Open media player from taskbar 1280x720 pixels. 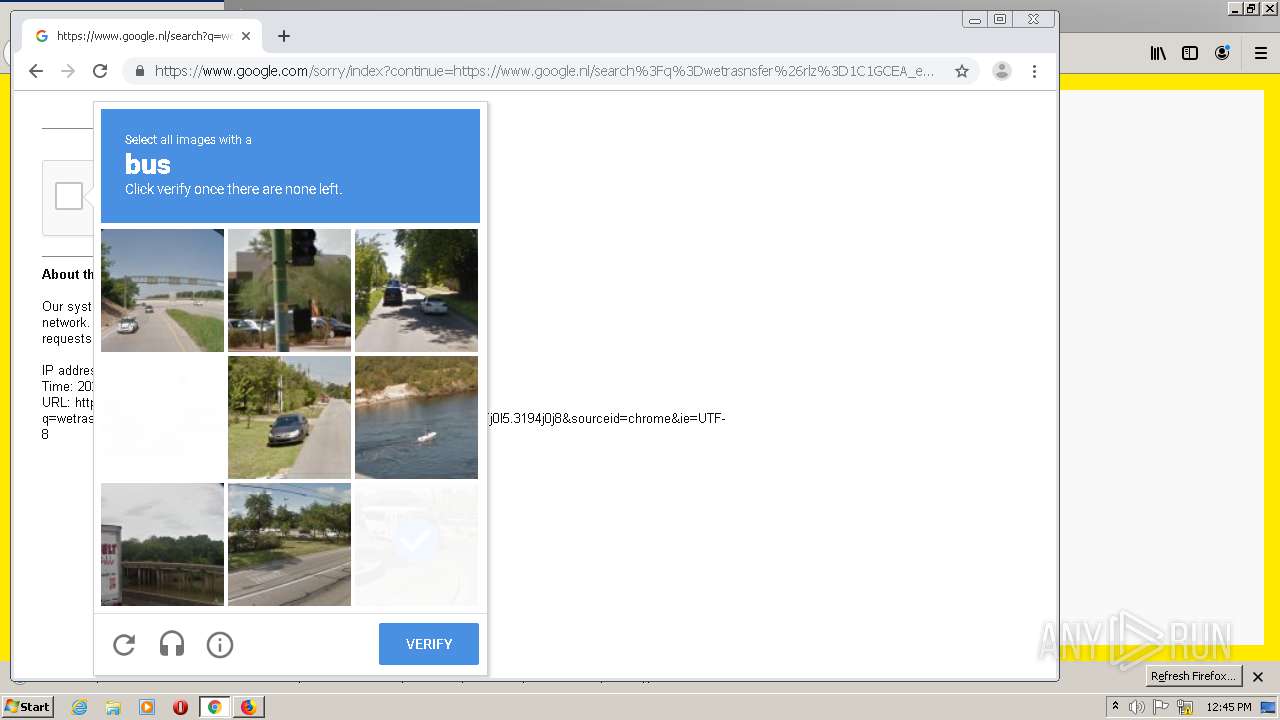tap(147, 707)
